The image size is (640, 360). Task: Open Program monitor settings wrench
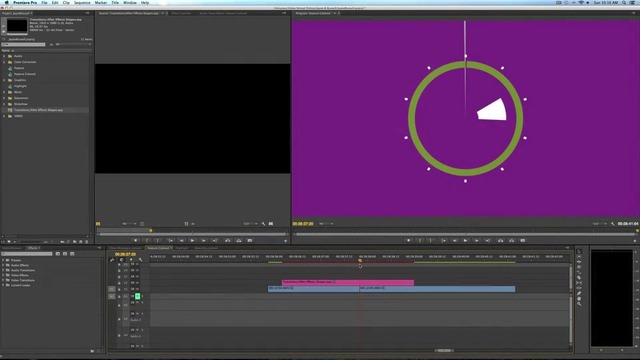(x=613, y=224)
